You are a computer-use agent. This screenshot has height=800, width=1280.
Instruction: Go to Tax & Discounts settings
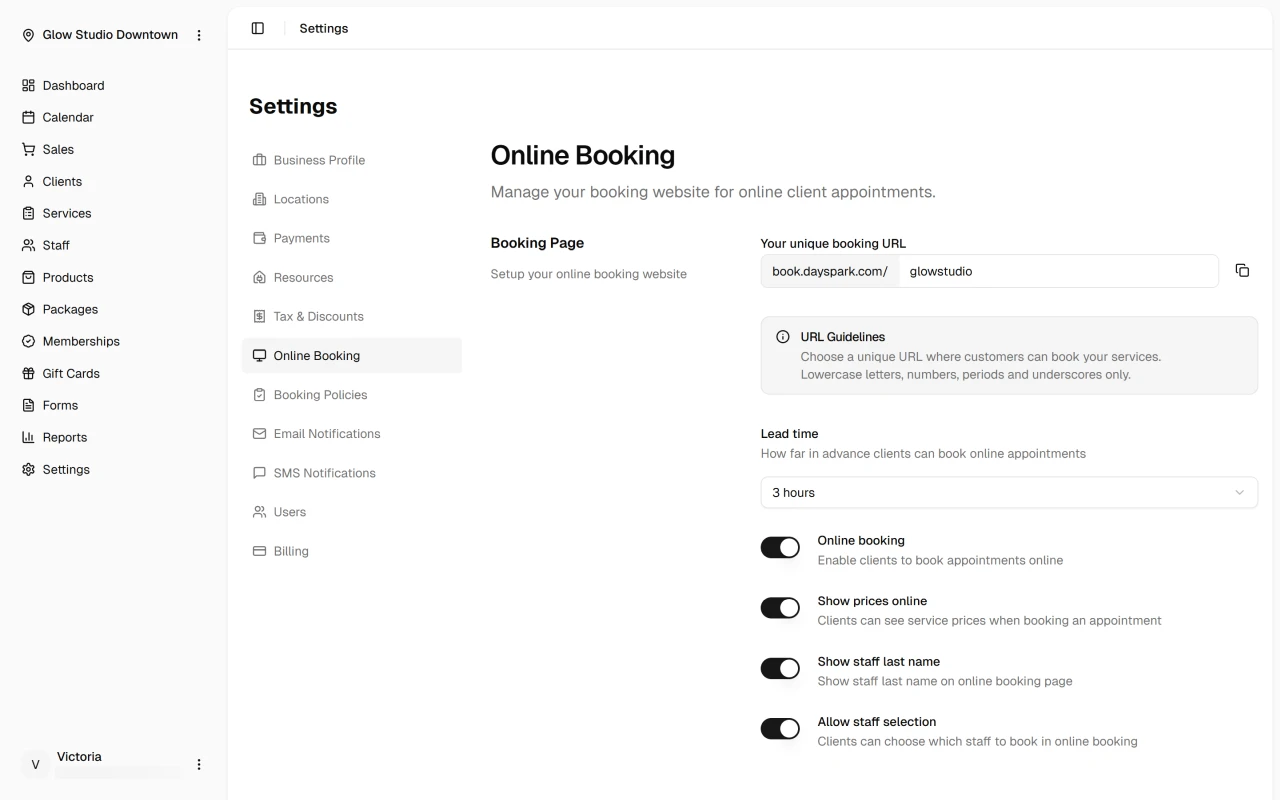tap(352, 317)
